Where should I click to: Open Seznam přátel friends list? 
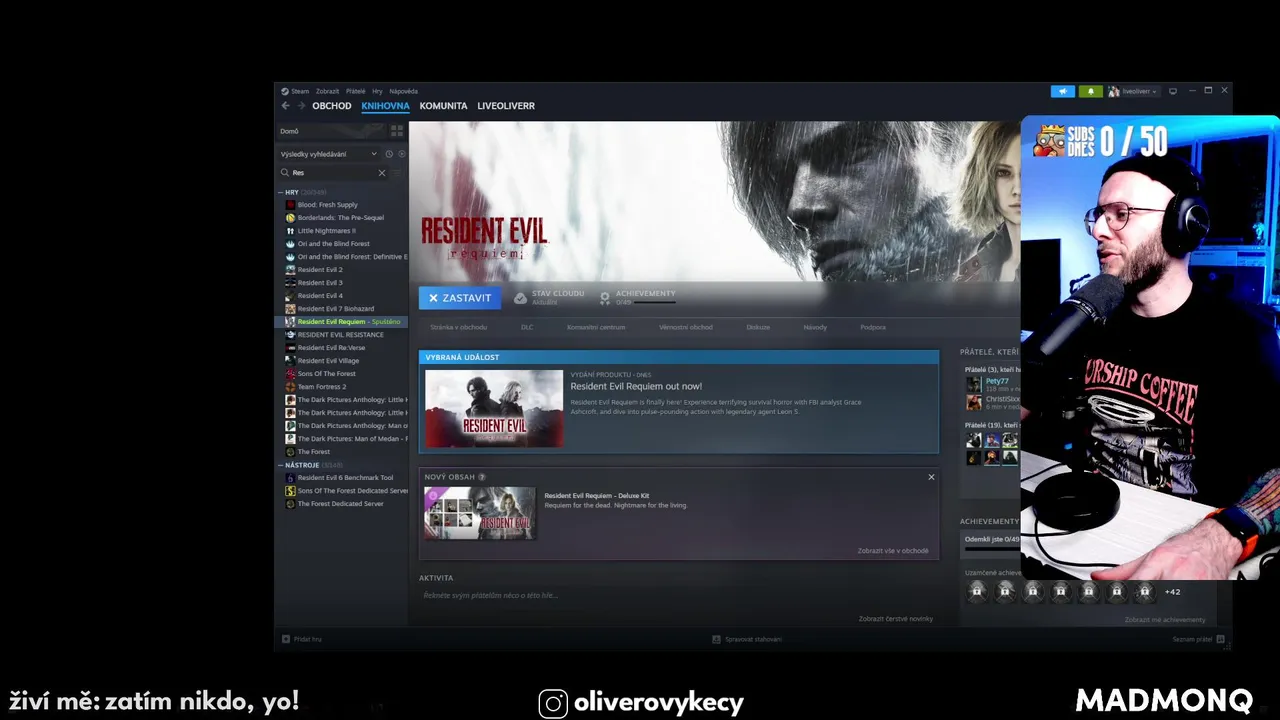pos(1198,639)
